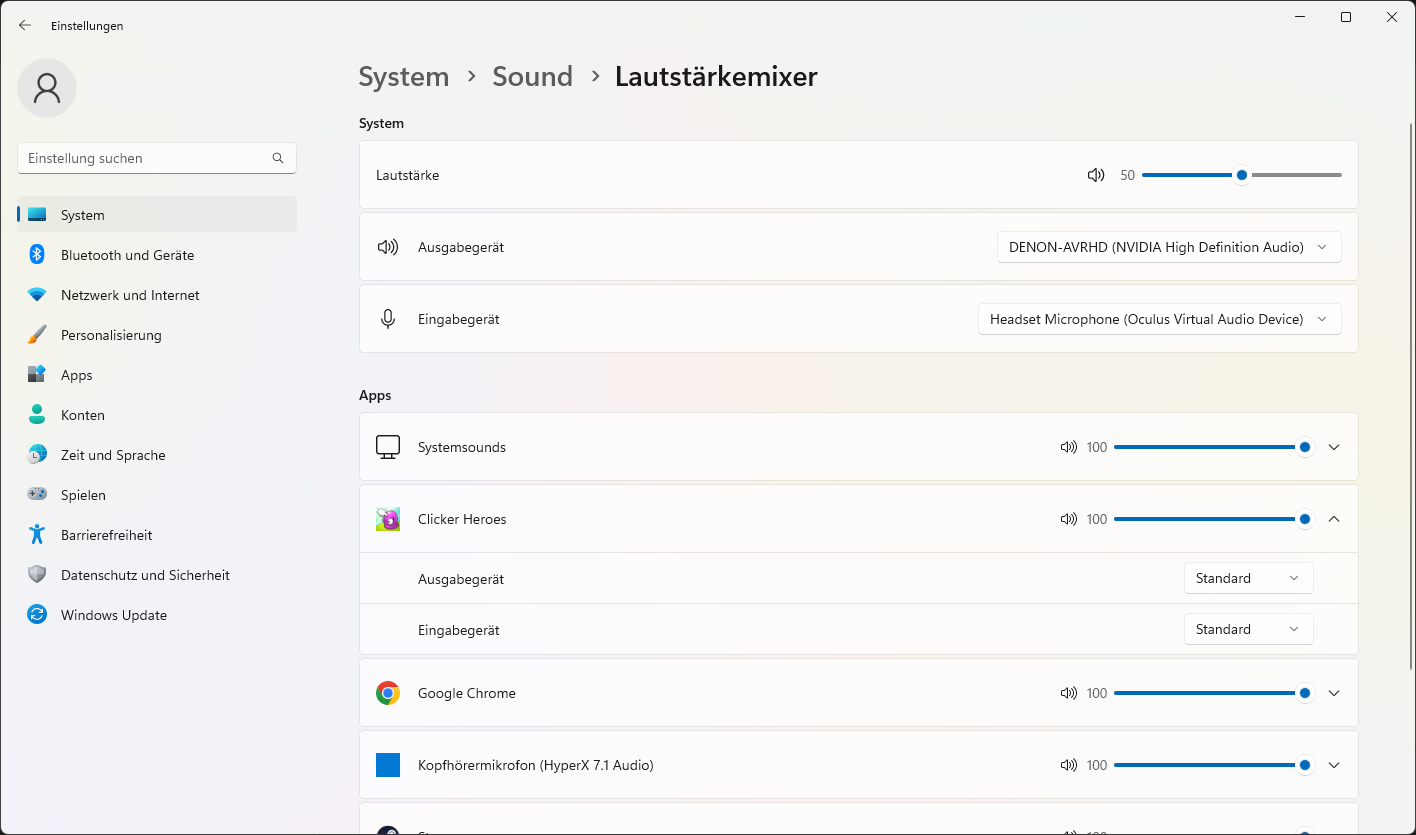Click the System breadcrumb link

pyautogui.click(x=403, y=77)
